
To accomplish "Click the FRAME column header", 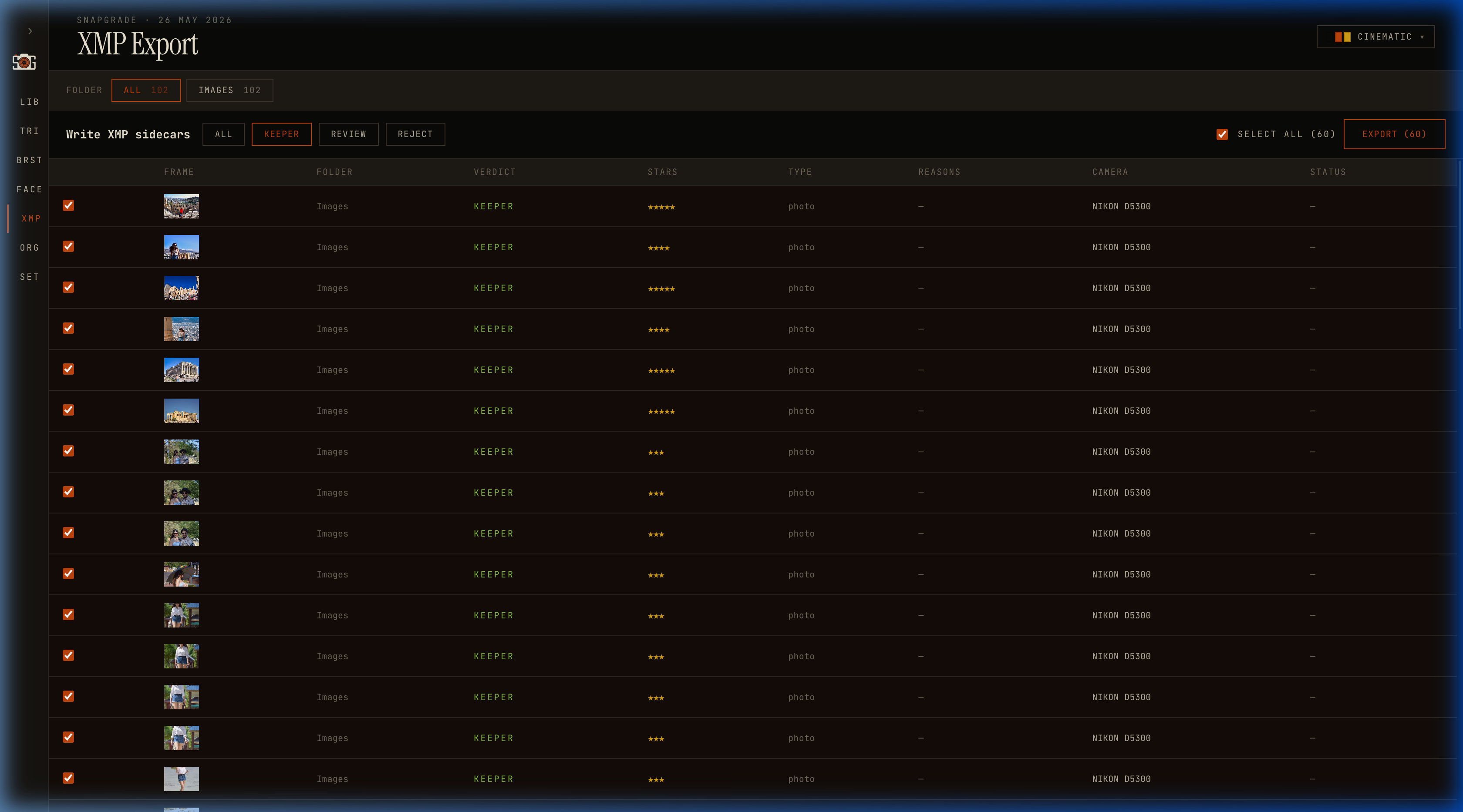I will (x=179, y=172).
